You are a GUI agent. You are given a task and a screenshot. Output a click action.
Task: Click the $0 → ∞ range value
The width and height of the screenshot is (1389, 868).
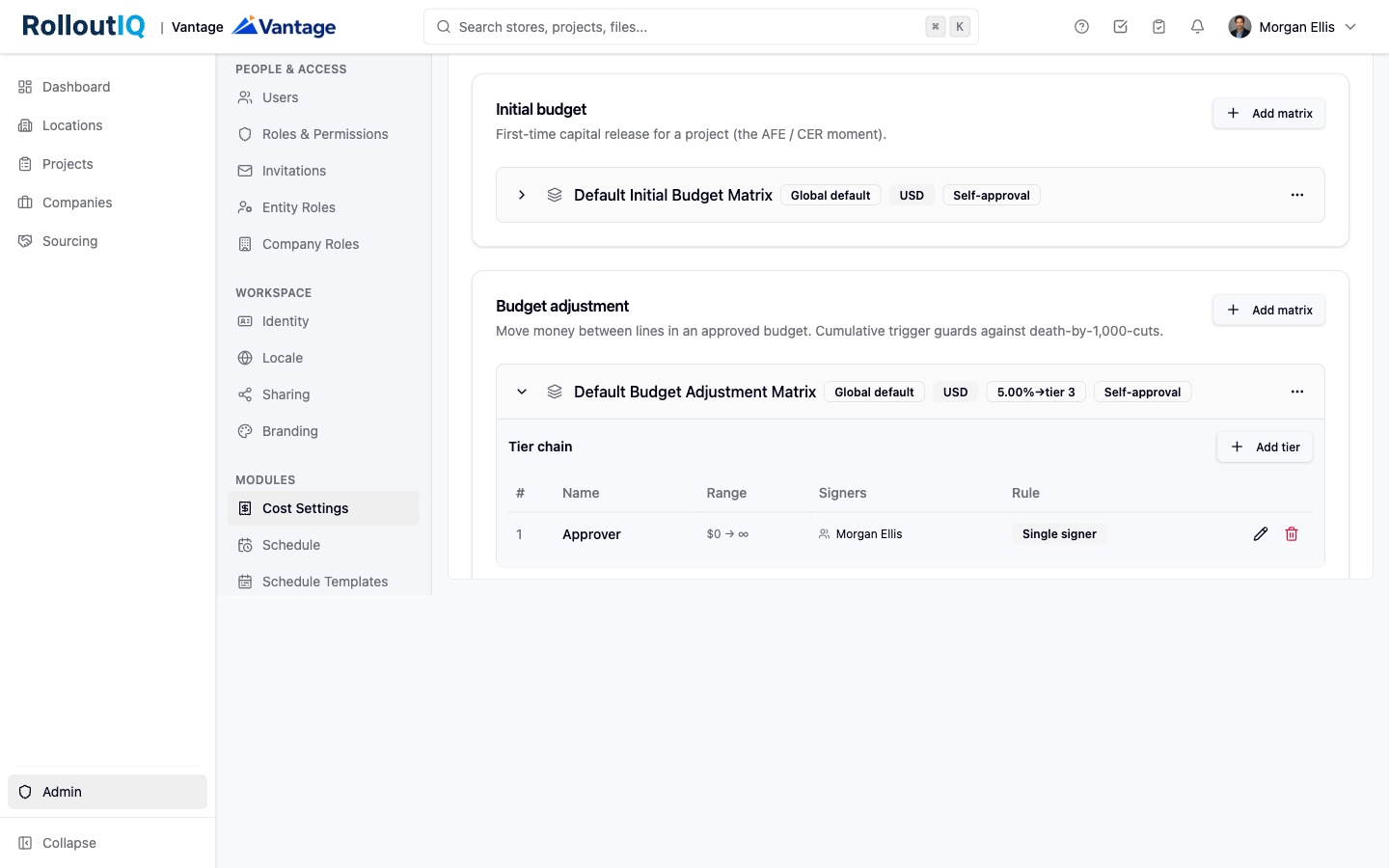pyautogui.click(x=727, y=534)
